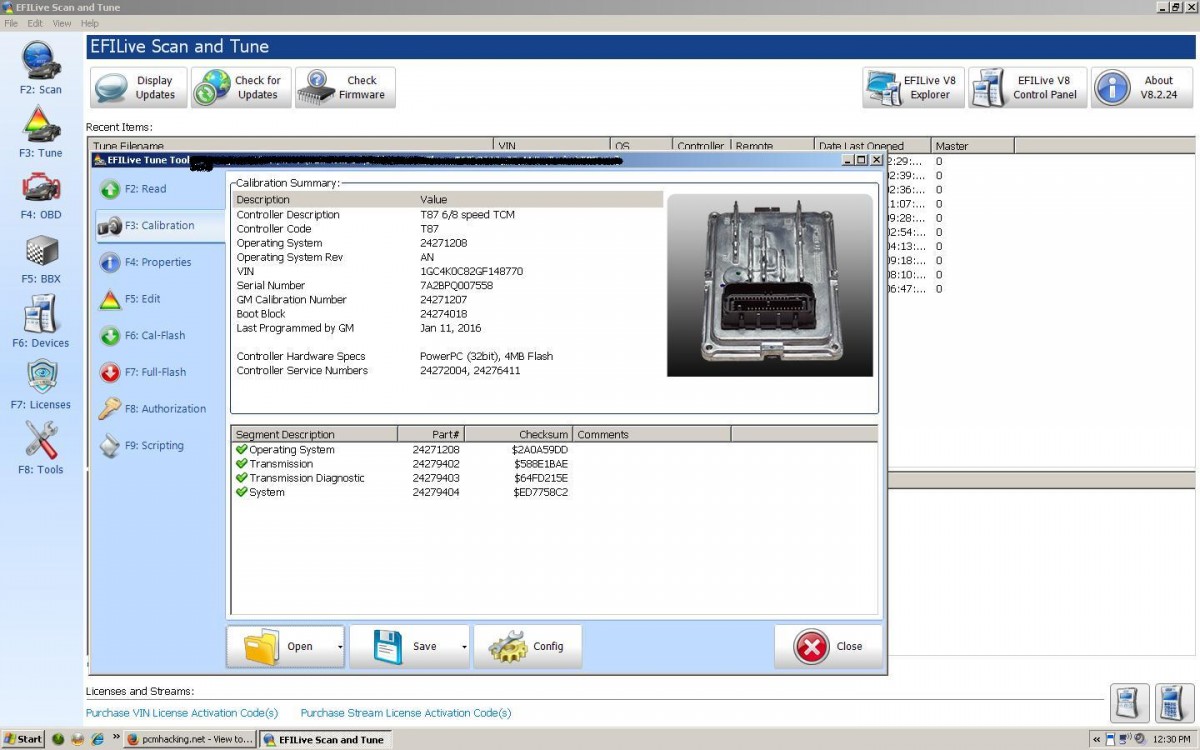Click Check for Updates button

[241, 88]
